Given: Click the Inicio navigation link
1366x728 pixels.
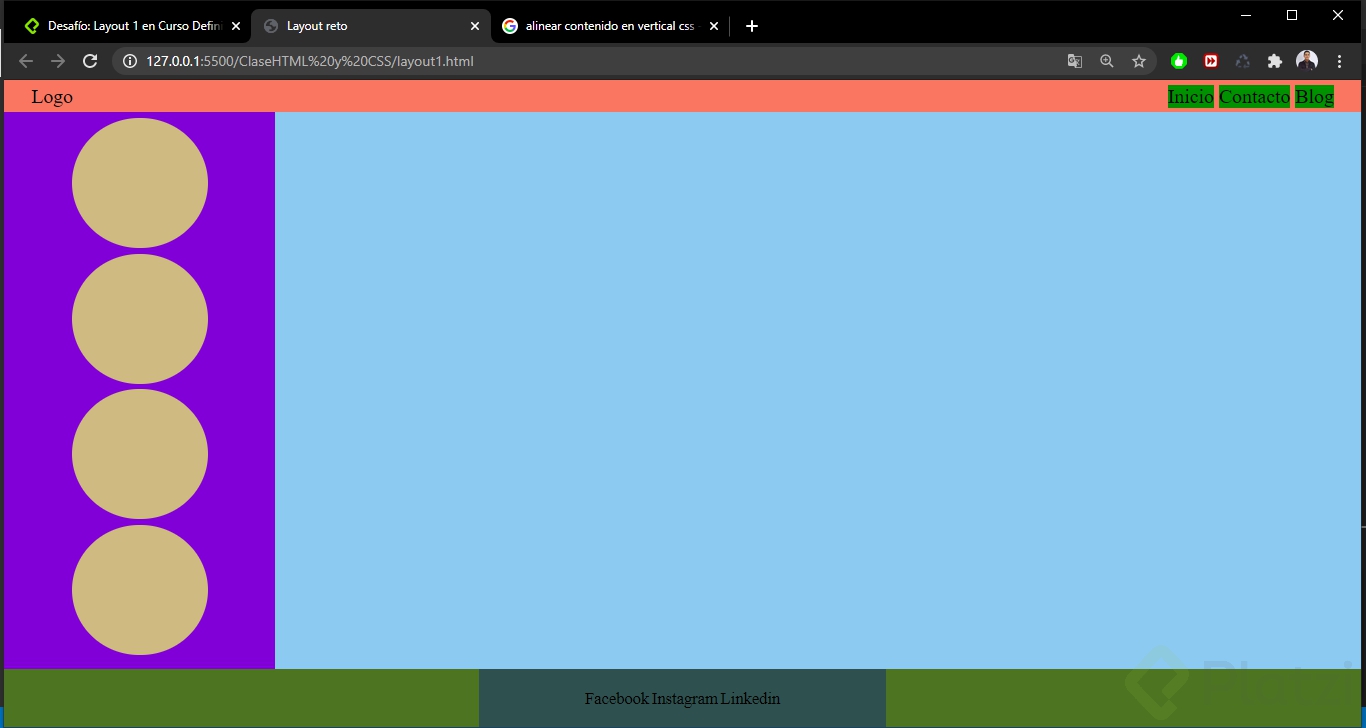Looking at the screenshot, I should [x=1190, y=97].
